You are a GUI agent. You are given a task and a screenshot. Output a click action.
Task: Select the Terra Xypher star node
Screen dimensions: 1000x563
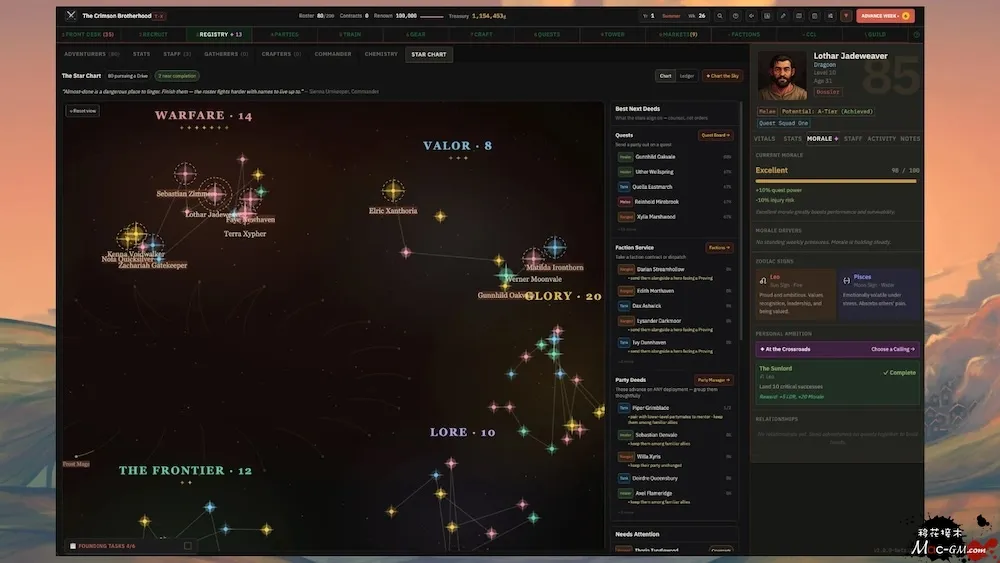245,214
